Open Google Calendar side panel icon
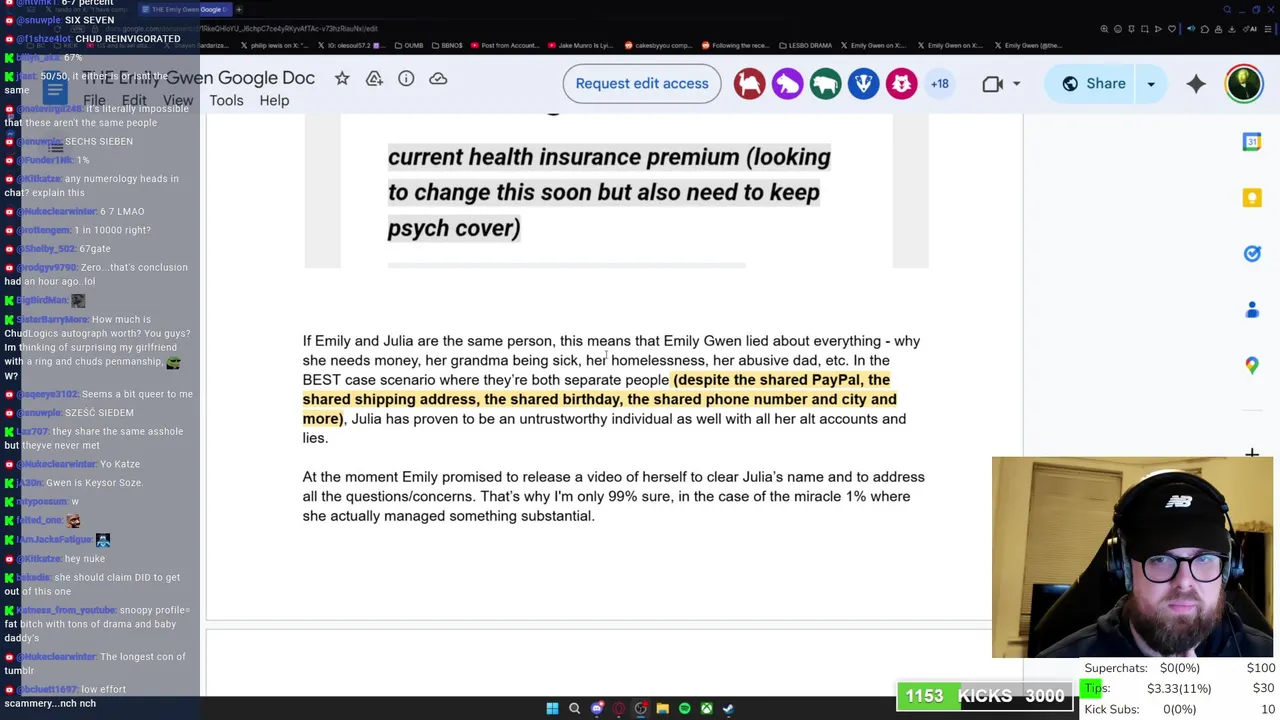Viewport: 1280px width, 720px height. point(1252,142)
